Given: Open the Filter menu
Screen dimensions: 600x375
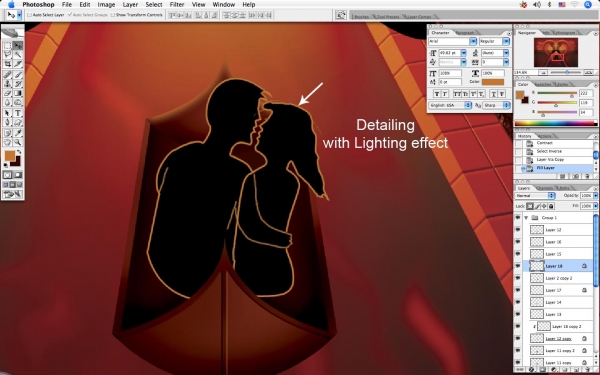Looking at the screenshot, I should pyautogui.click(x=177, y=5).
